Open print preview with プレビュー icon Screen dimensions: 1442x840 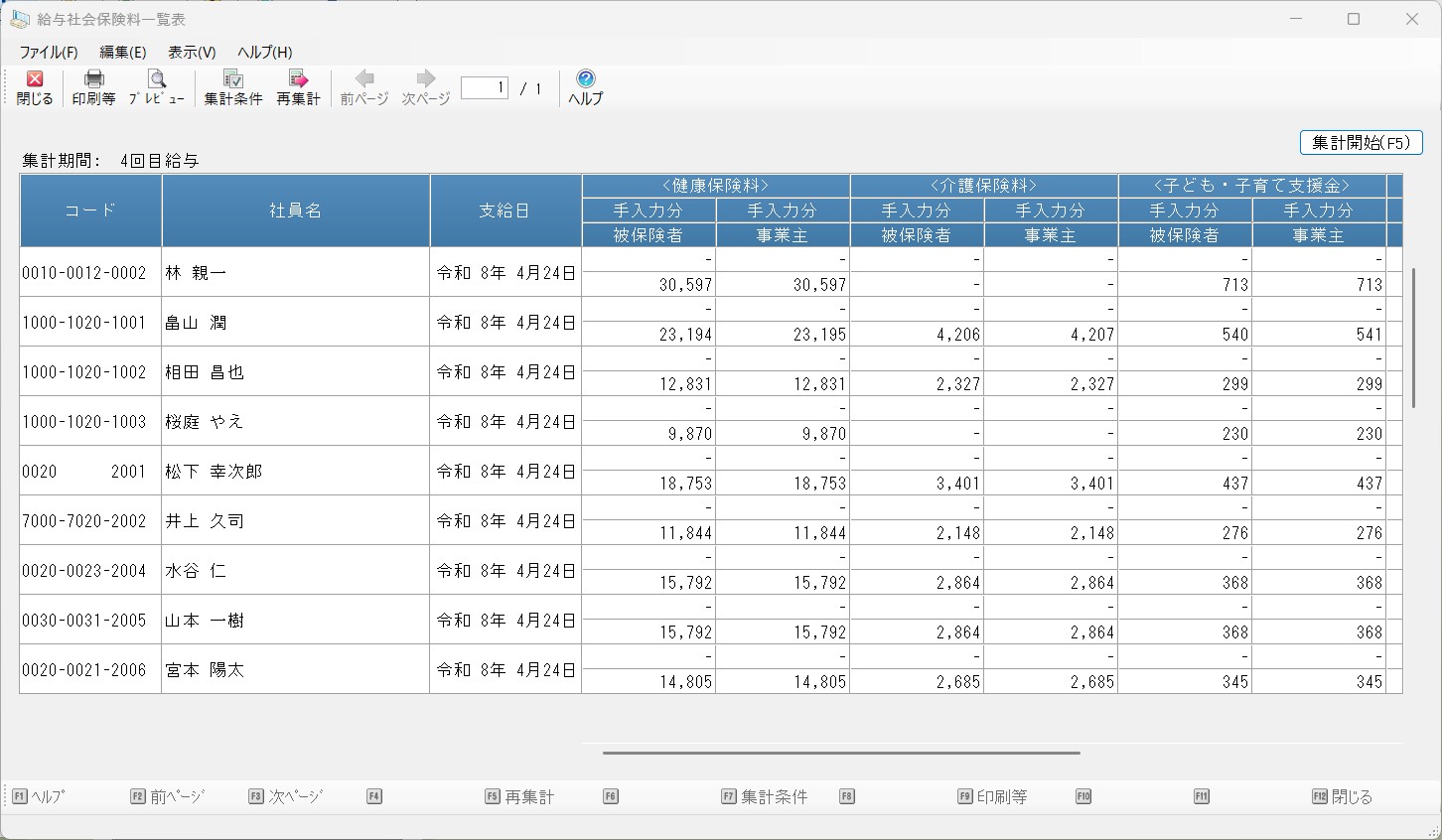click(x=156, y=80)
